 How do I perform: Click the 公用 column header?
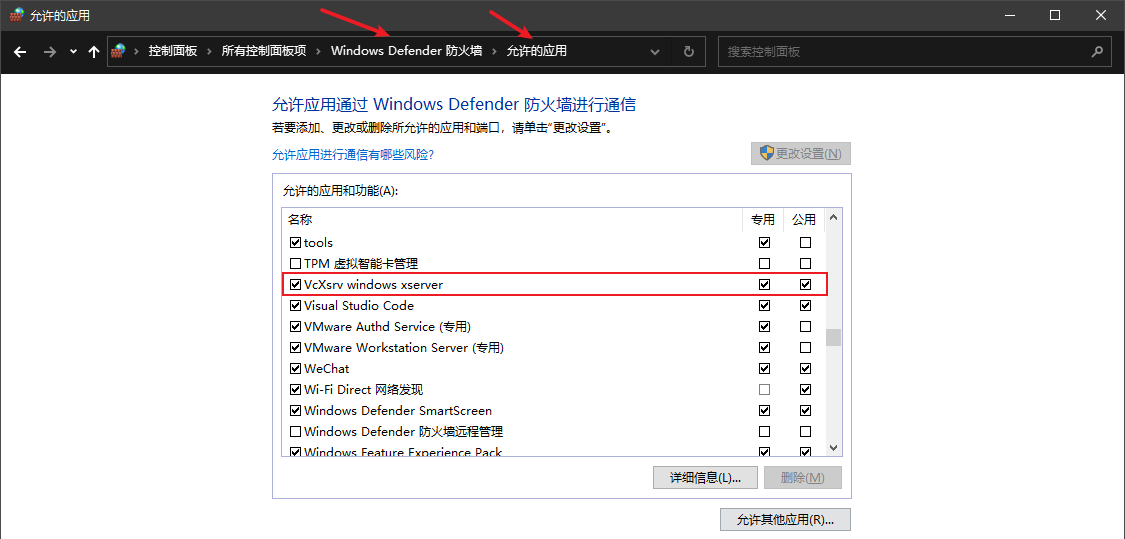click(x=805, y=220)
